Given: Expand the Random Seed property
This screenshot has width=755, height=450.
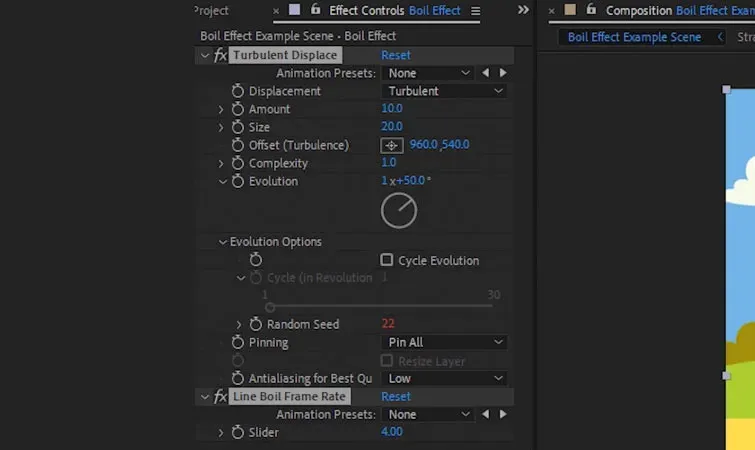Looking at the screenshot, I should click(239, 324).
